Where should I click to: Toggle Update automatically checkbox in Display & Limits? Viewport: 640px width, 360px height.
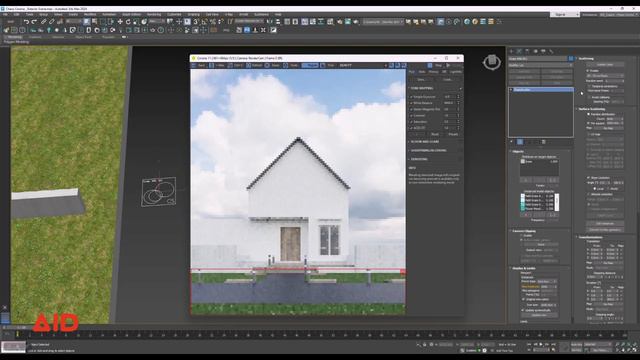(x=523, y=310)
